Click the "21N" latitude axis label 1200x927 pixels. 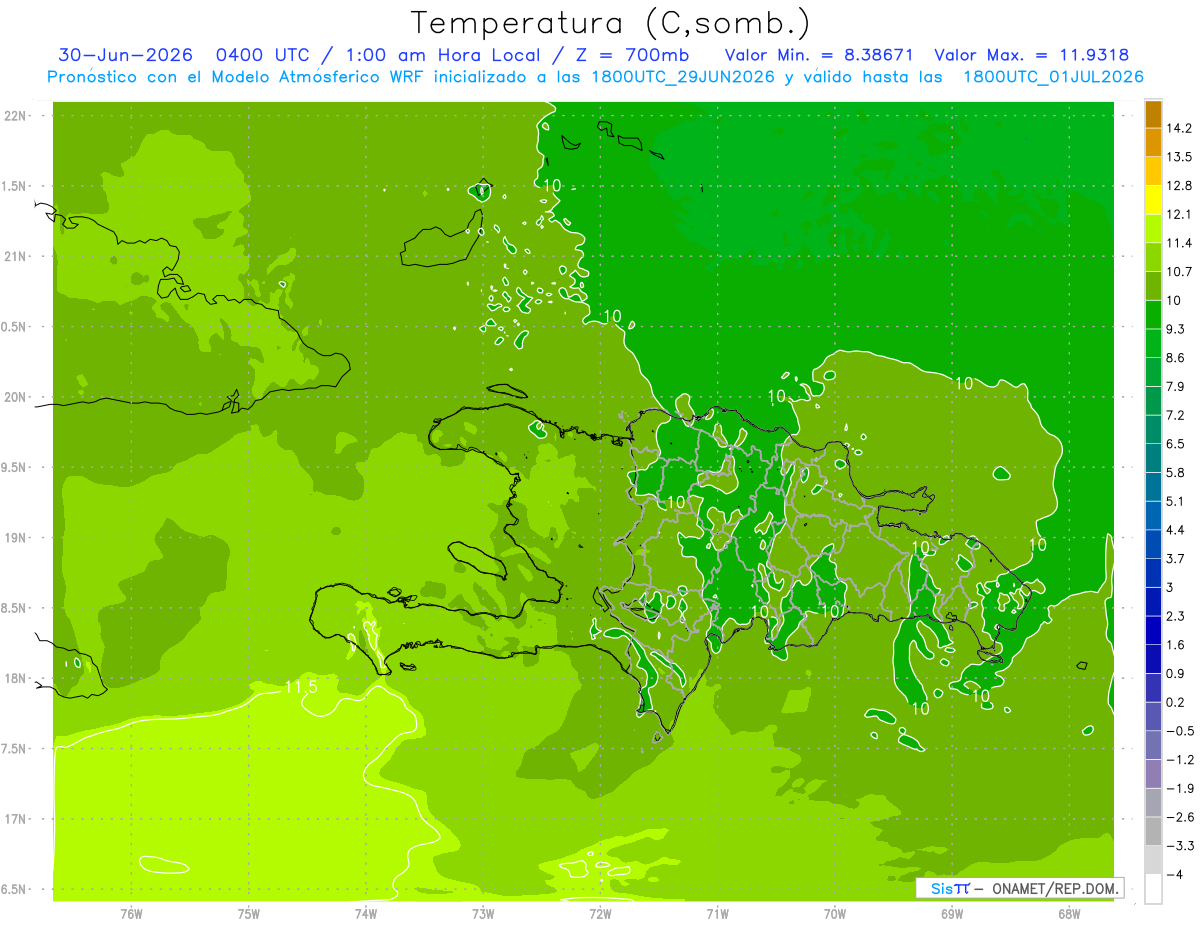tap(16, 256)
